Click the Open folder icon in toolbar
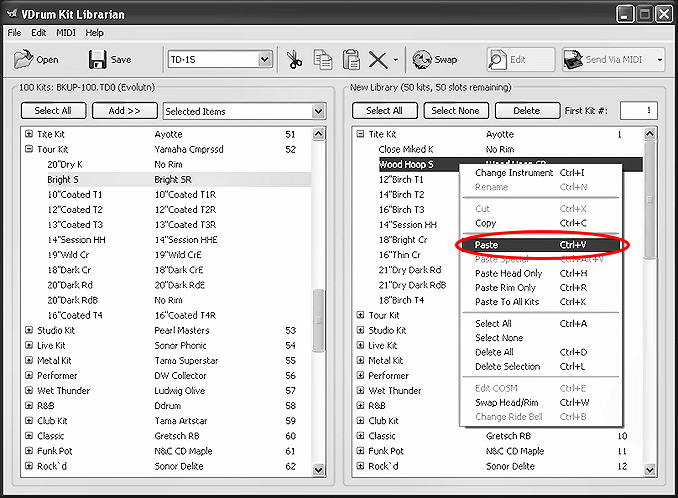This screenshot has height=498, width=678. tap(23, 60)
